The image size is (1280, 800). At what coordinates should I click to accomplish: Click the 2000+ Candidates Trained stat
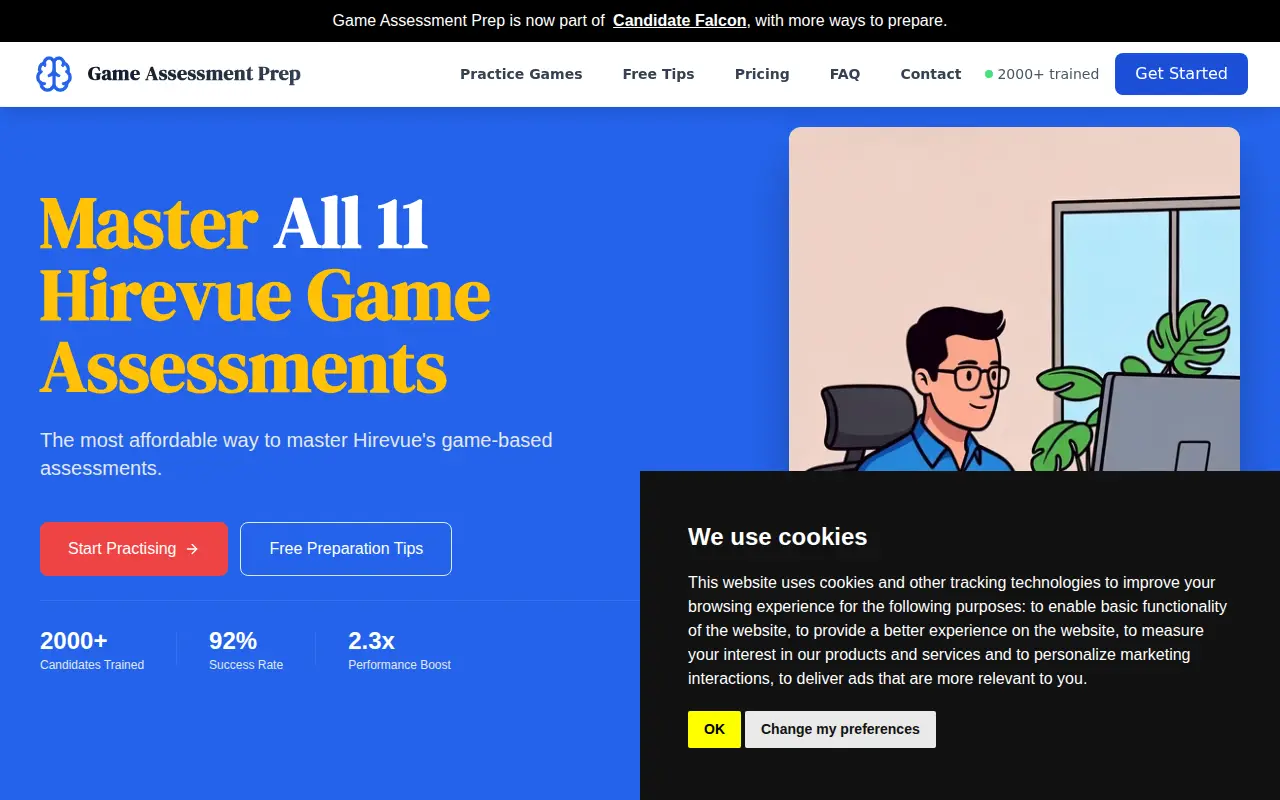92,650
